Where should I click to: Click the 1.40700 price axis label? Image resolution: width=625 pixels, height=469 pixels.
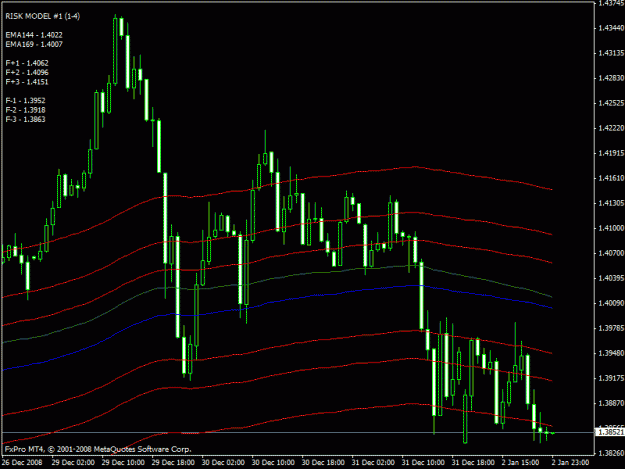coord(611,253)
